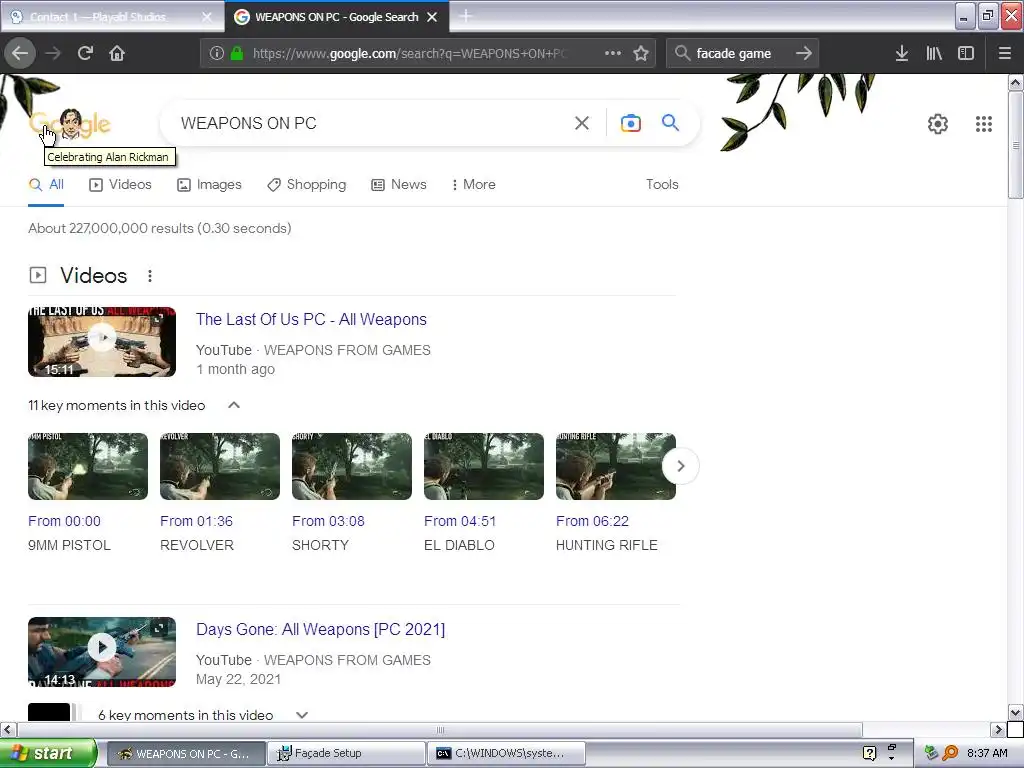
Task: Clear the Google search box with X
Action: pos(582,123)
